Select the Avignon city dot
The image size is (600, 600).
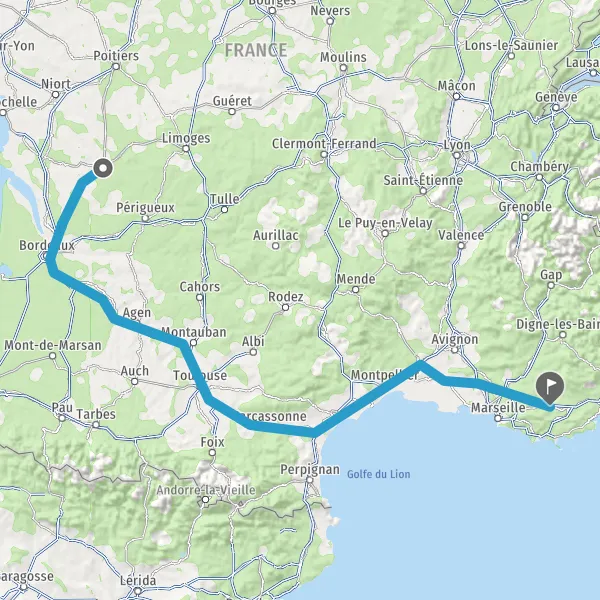click(455, 350)
